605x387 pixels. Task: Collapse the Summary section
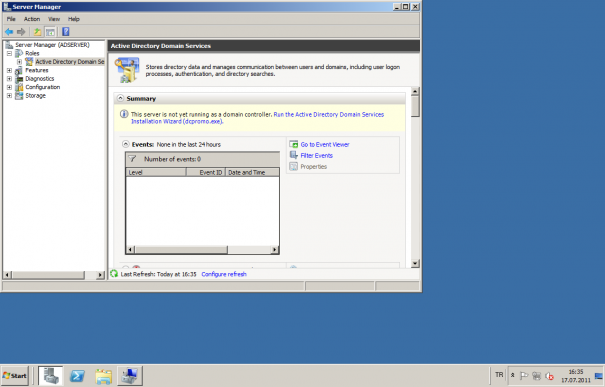click(x=120, y=98)
